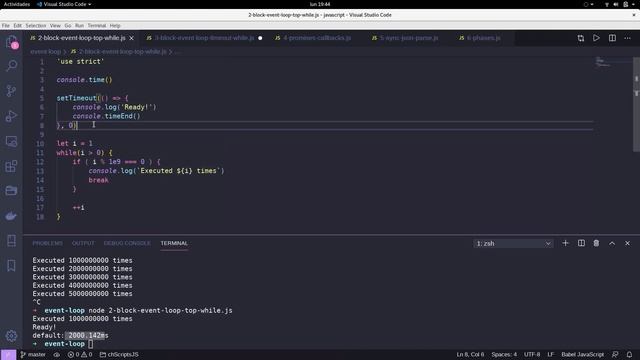Screen dimensions: 640x360
Task: Select the TERMINAL panel tab
Action: click(x=174, y=243)
